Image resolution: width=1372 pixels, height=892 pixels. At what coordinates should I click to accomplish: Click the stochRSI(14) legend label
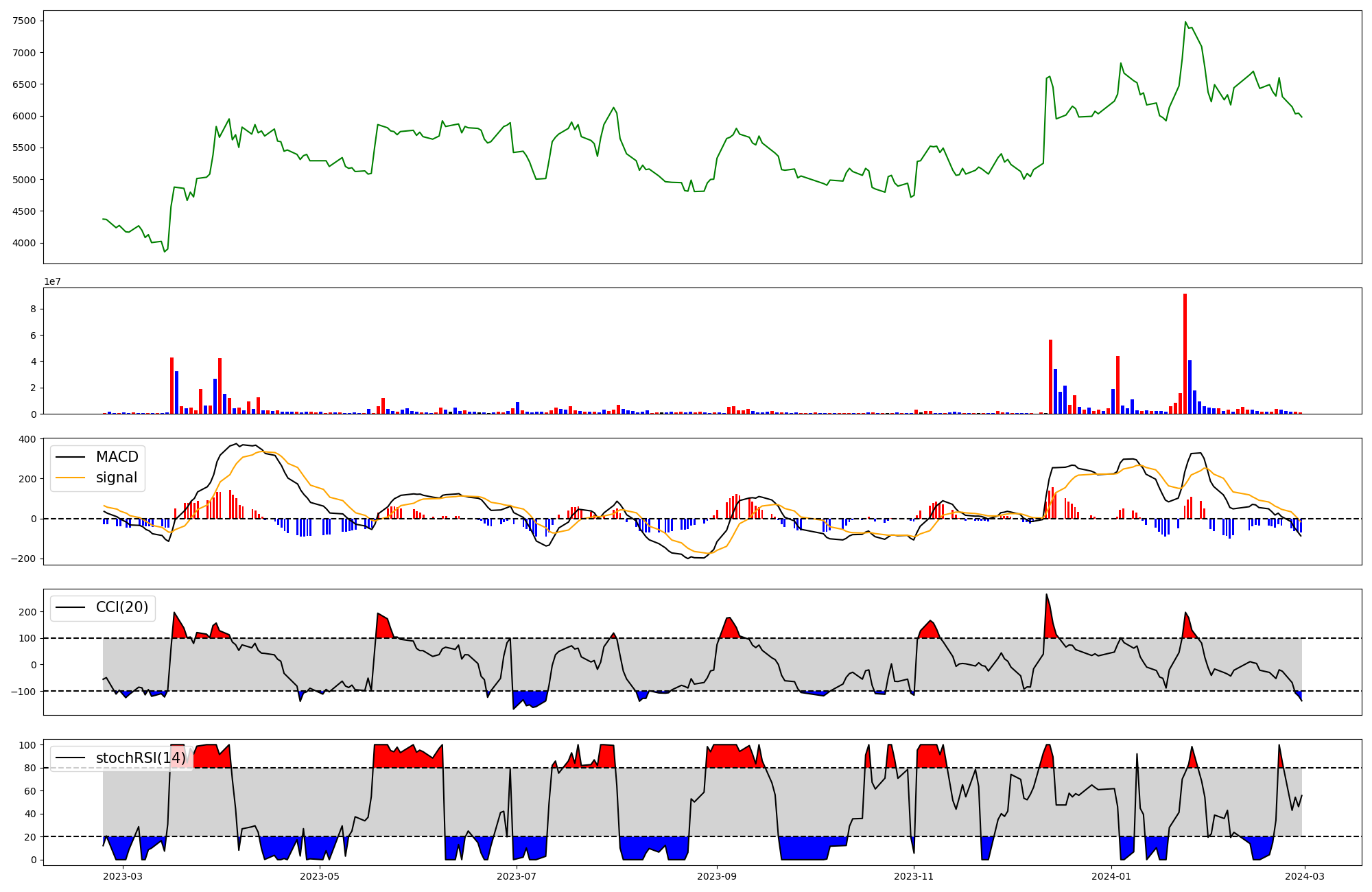pos(140,758)
